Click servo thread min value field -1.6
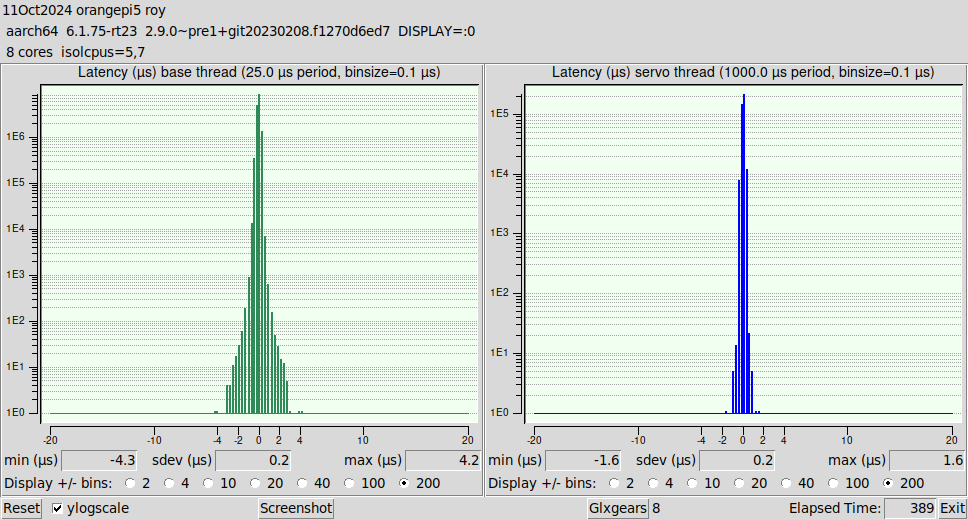This screenshot has width=968, height=520. [583, 460]
